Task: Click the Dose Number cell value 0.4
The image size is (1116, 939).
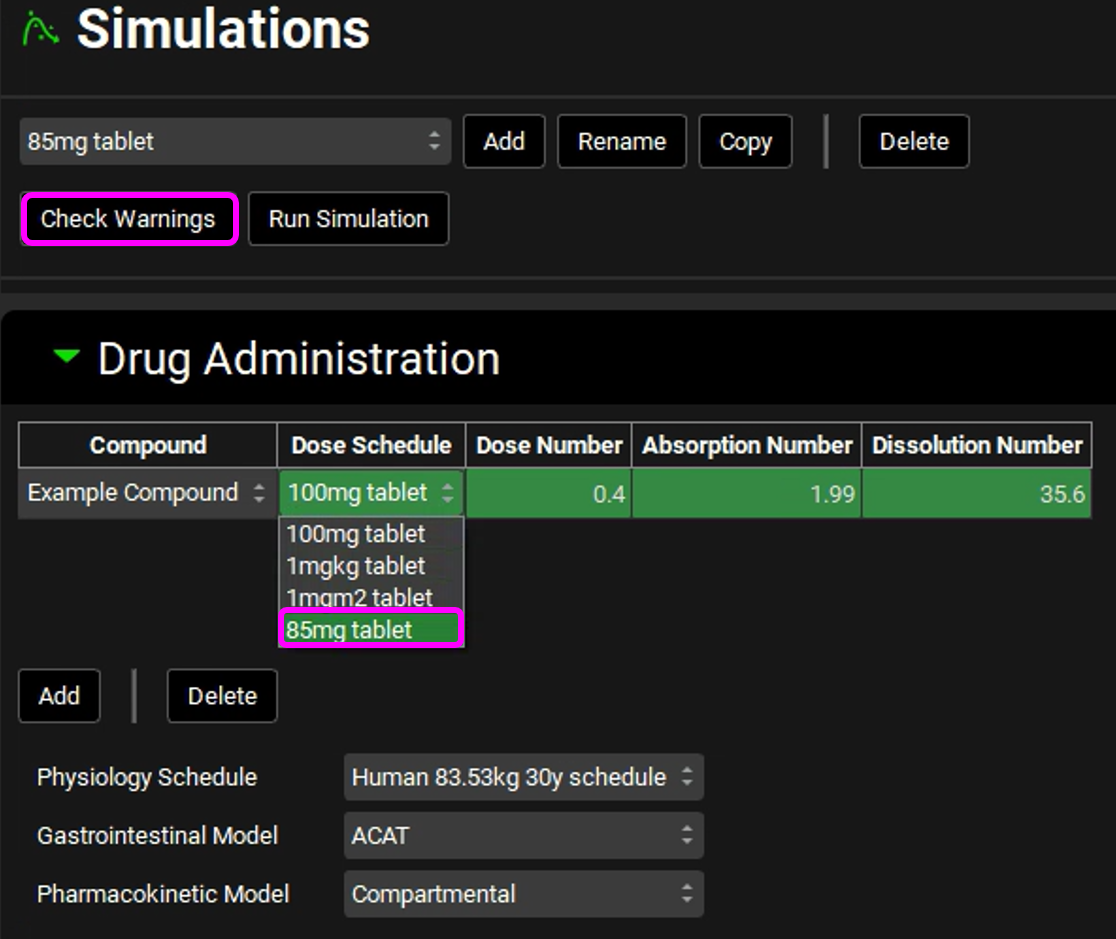Action: [x=548, y=494]
